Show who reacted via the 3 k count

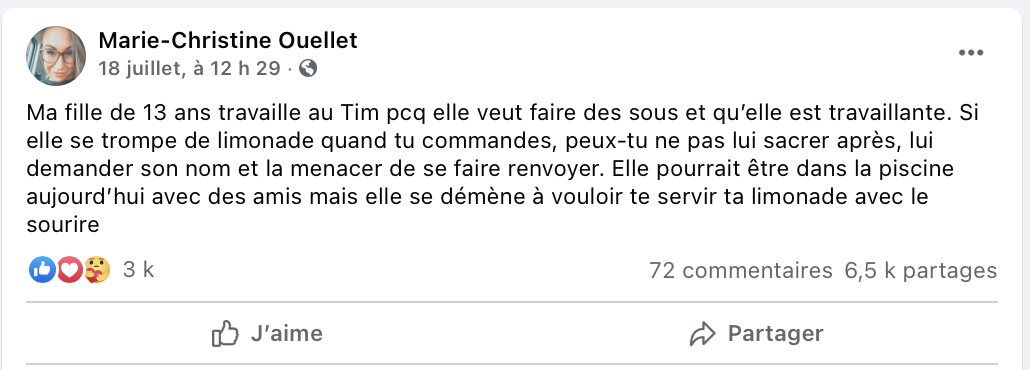(138, 269)
